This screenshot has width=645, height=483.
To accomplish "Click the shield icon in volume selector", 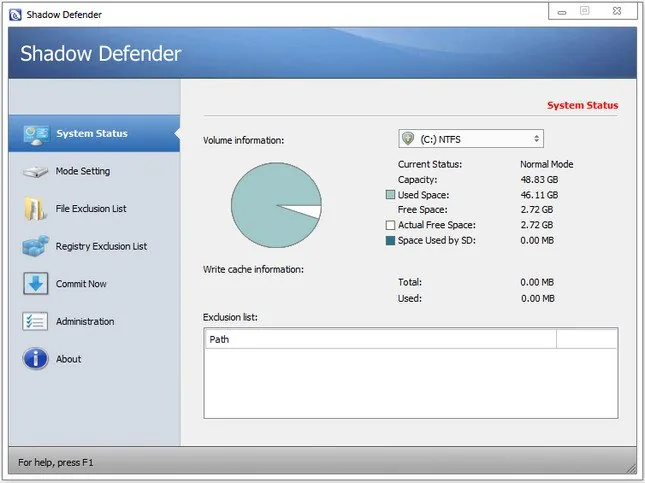I will [x=408, y=139].
